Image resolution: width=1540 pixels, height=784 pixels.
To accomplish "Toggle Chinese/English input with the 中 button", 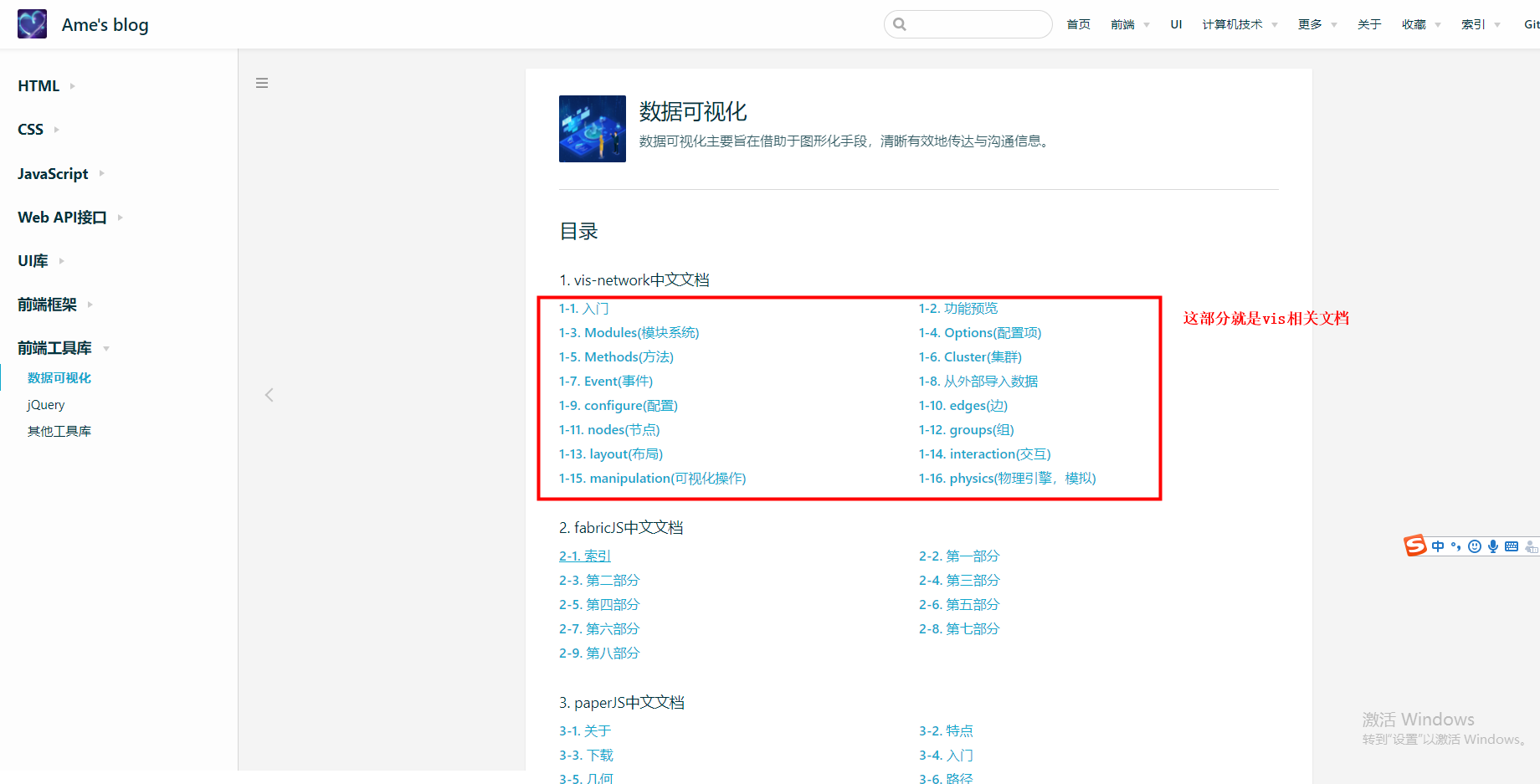I will 1438,546.
